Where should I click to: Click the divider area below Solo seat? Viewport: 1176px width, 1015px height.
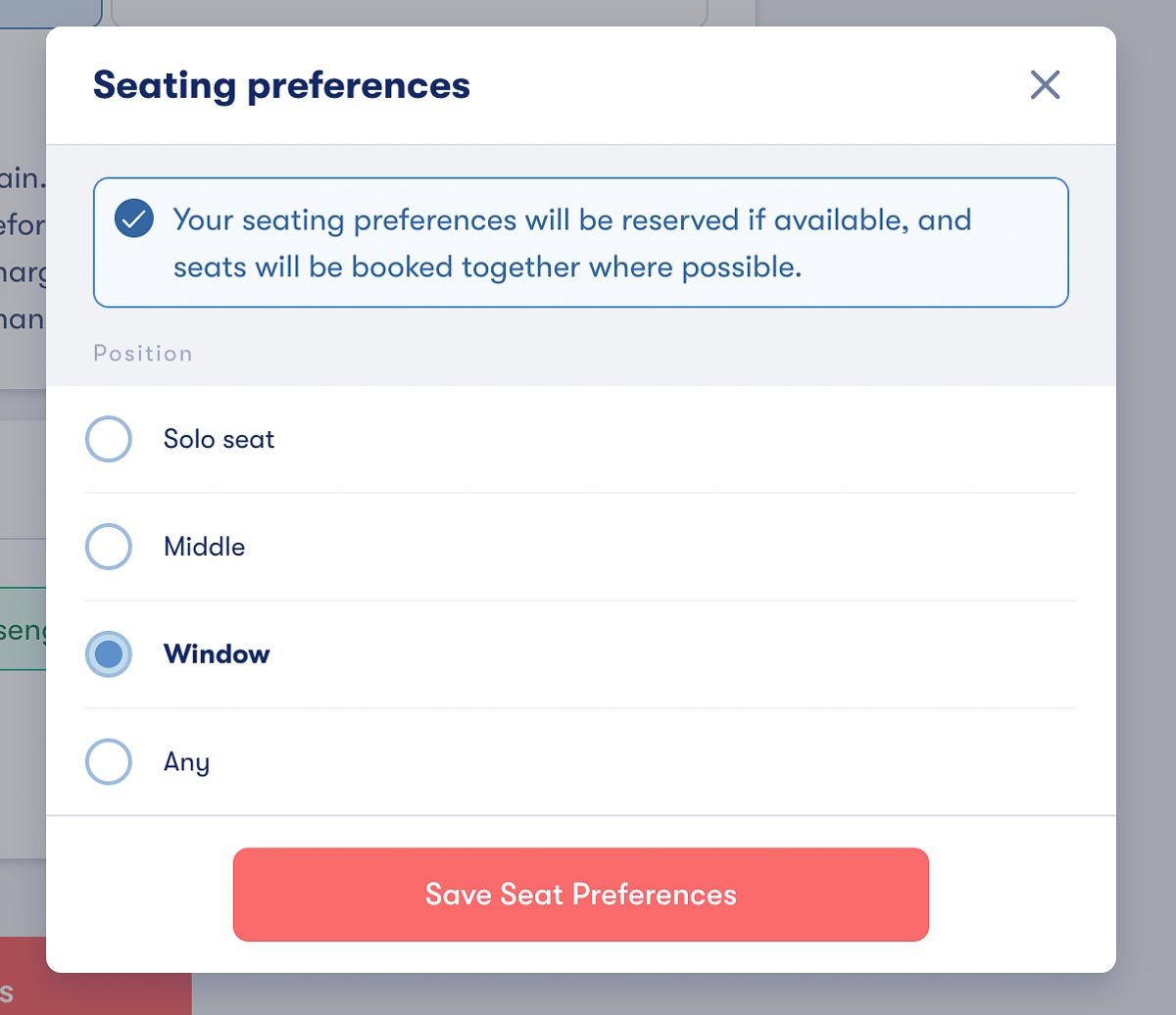[580, 493]
